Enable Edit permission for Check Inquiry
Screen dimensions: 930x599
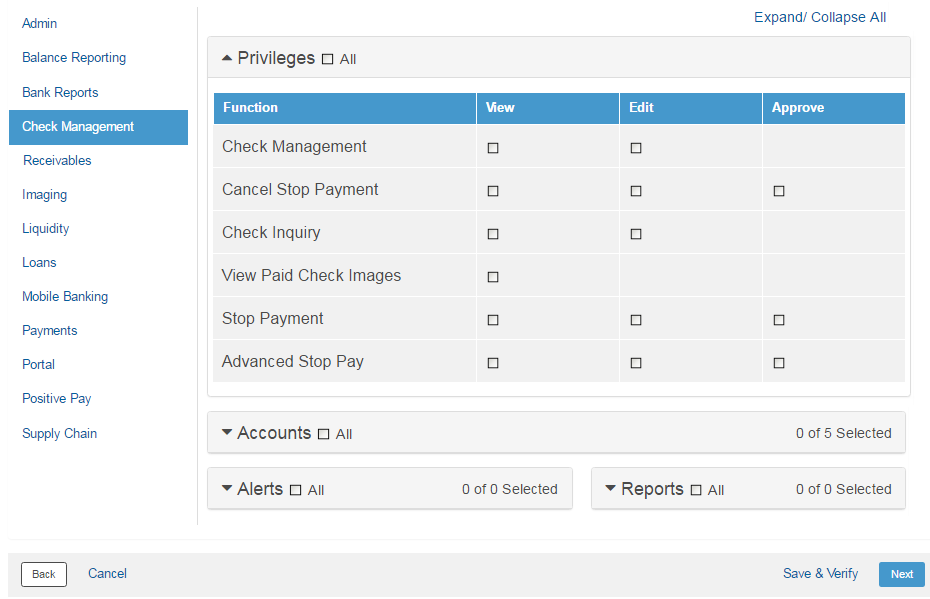(636, 233)
